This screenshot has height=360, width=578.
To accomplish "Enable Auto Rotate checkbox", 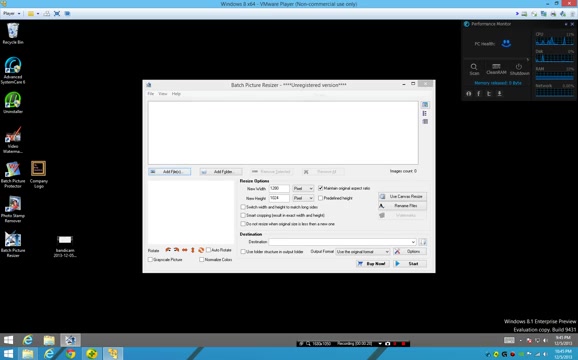I will click(209, 250).
